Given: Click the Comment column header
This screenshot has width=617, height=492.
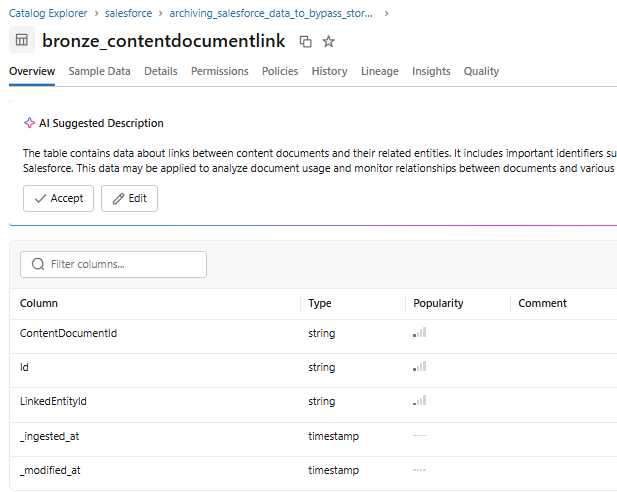Looking at the screenshot, I should (x=542, y=303).
